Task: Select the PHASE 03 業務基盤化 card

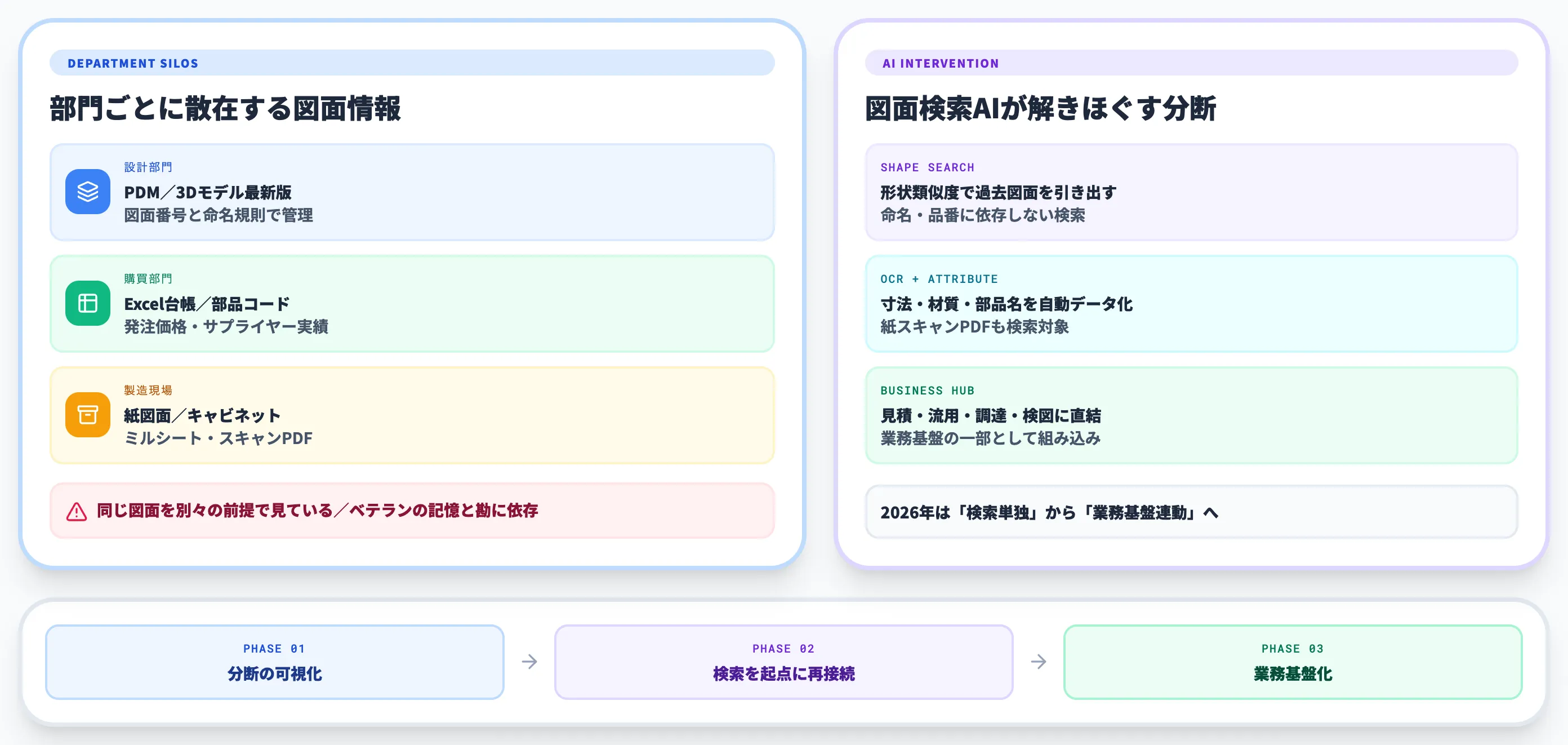Action: 1293,662
